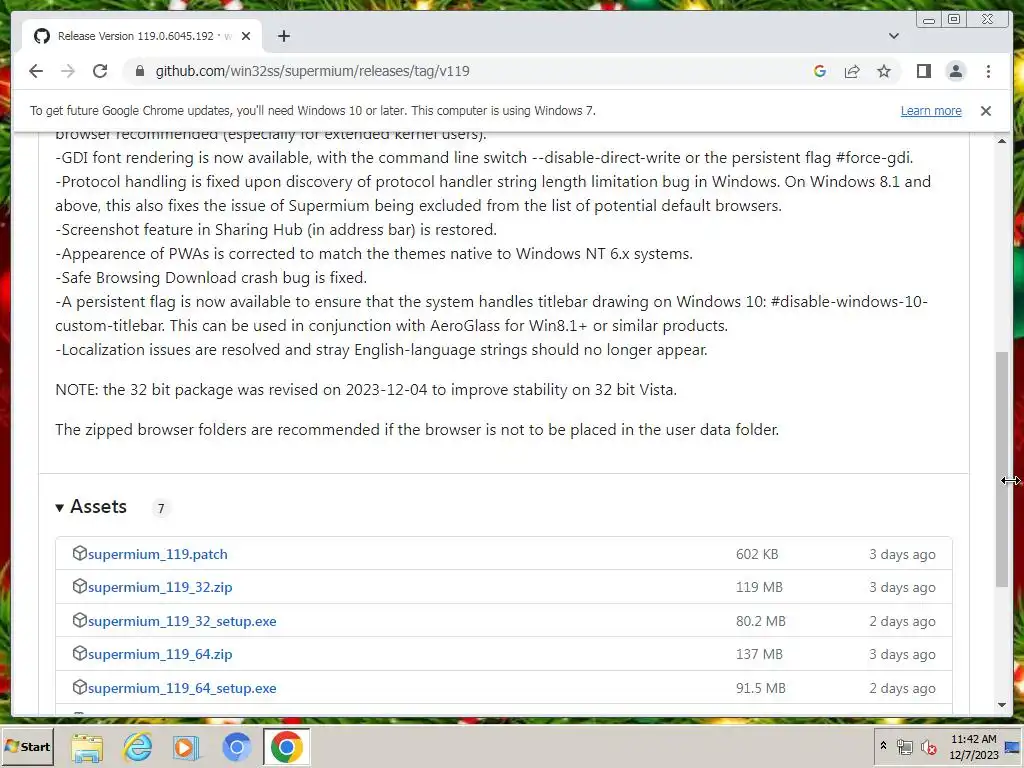Download supermium_119_64_setup.exe
The image size is (1024, 768).
(x=182, y=688)
